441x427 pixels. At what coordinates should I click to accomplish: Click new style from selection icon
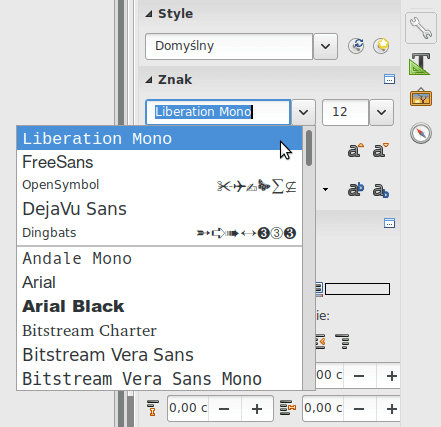click(x=381, y=46)
